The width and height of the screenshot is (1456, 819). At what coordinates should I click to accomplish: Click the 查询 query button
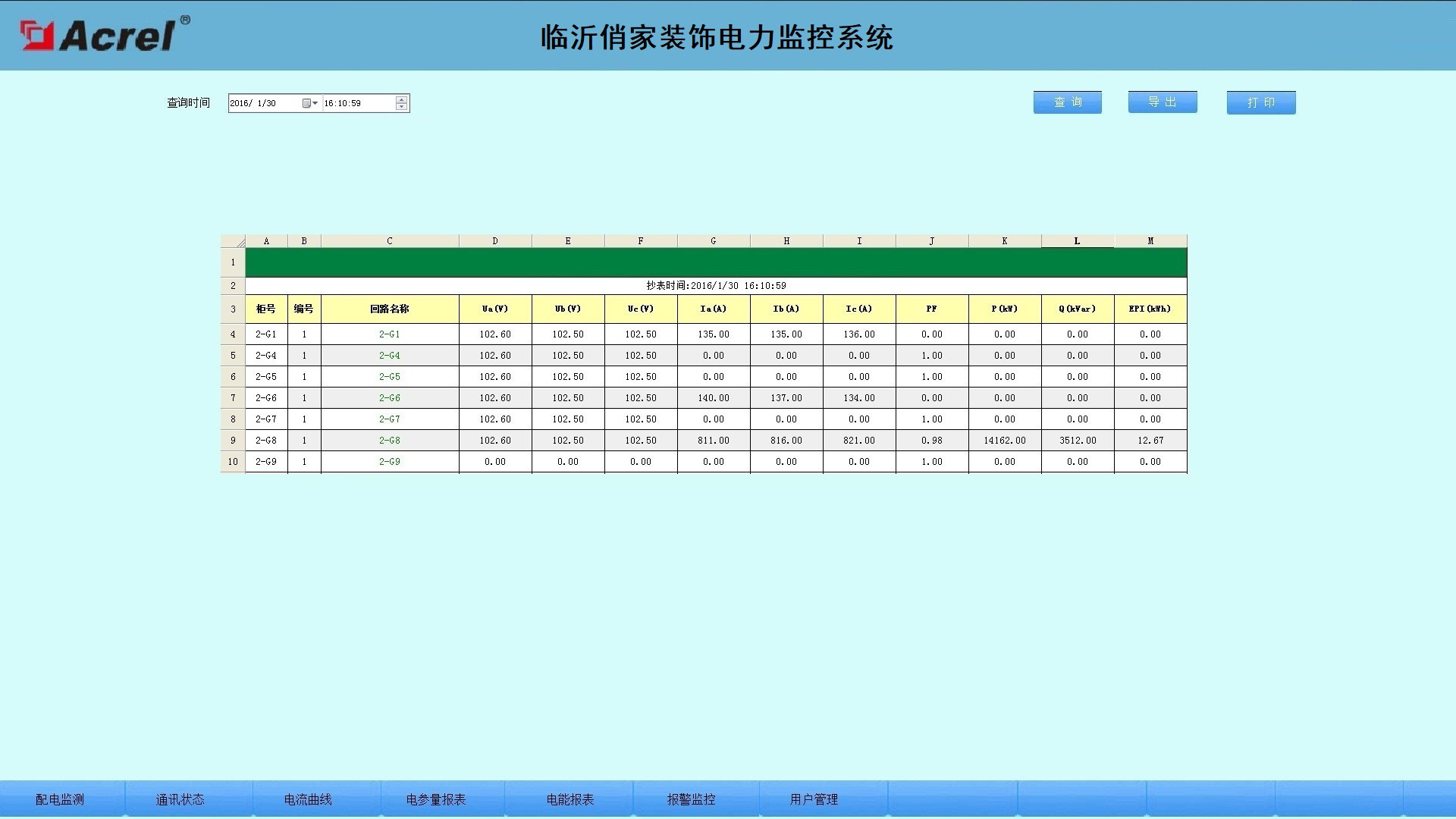point(1067,102)
